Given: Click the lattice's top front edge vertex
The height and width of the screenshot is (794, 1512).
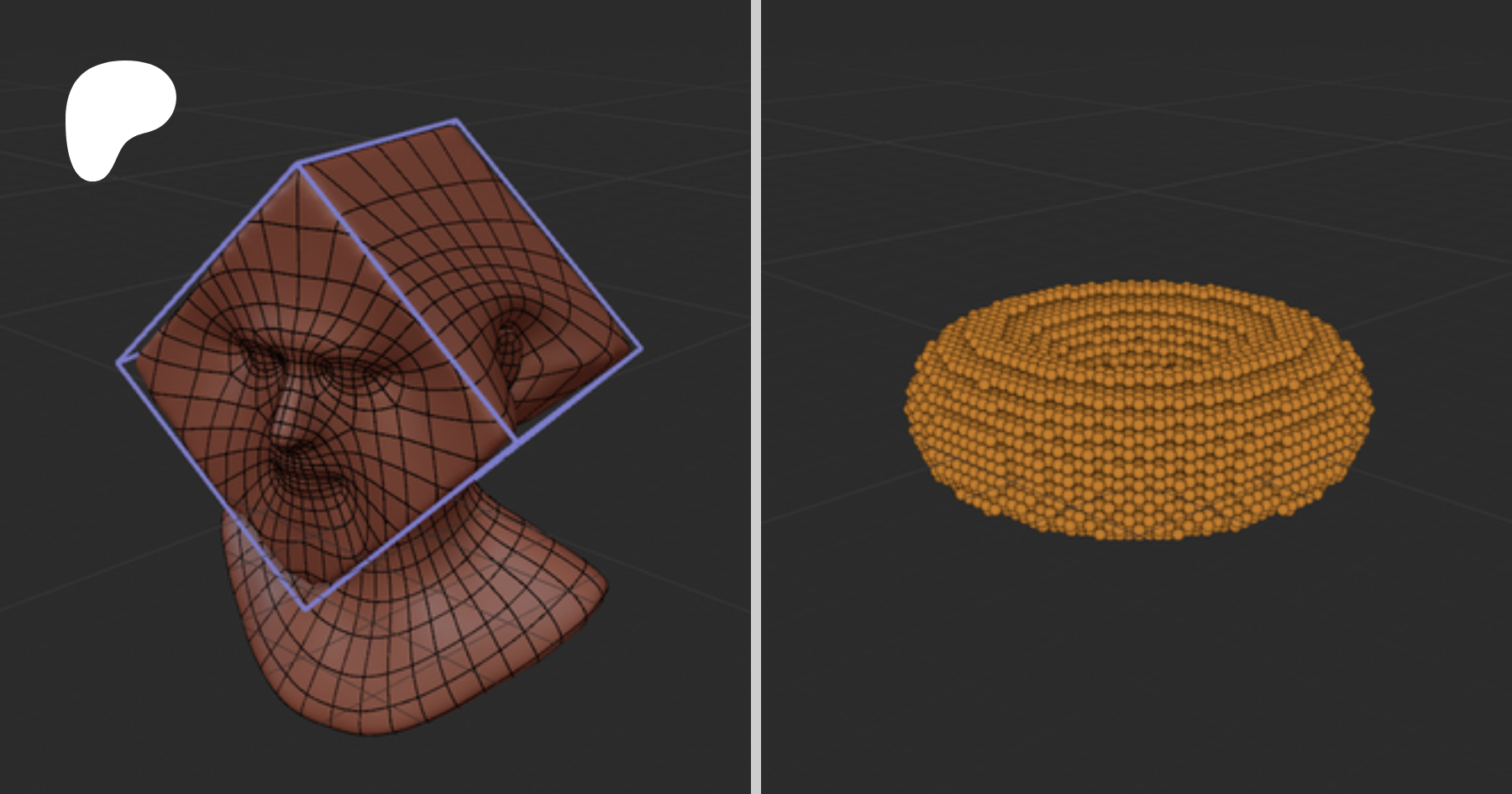Looking at the screenshot, I should 297,165.
